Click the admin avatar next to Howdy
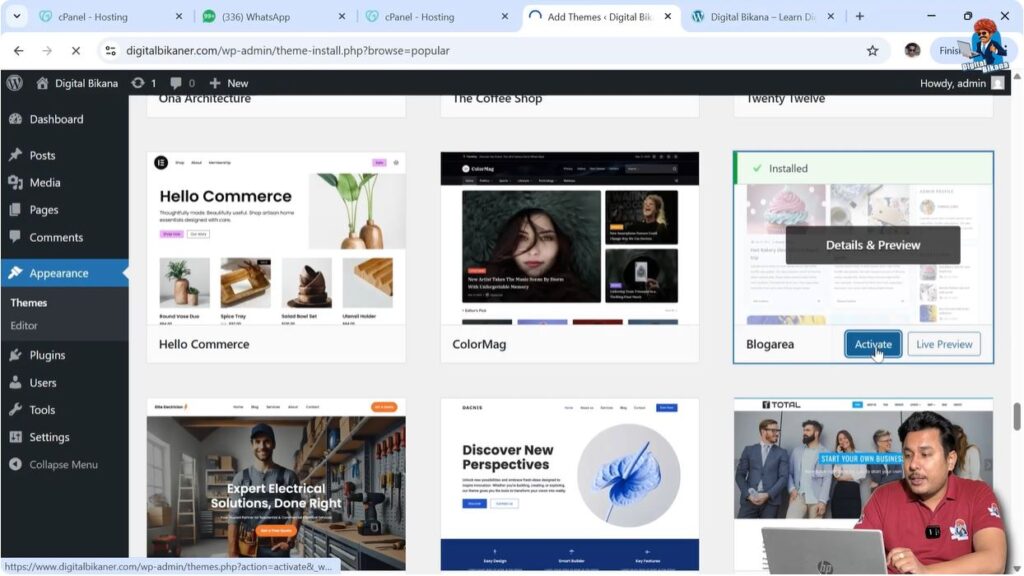This screenshot has width=1024, height=576. tap(997, 83)
